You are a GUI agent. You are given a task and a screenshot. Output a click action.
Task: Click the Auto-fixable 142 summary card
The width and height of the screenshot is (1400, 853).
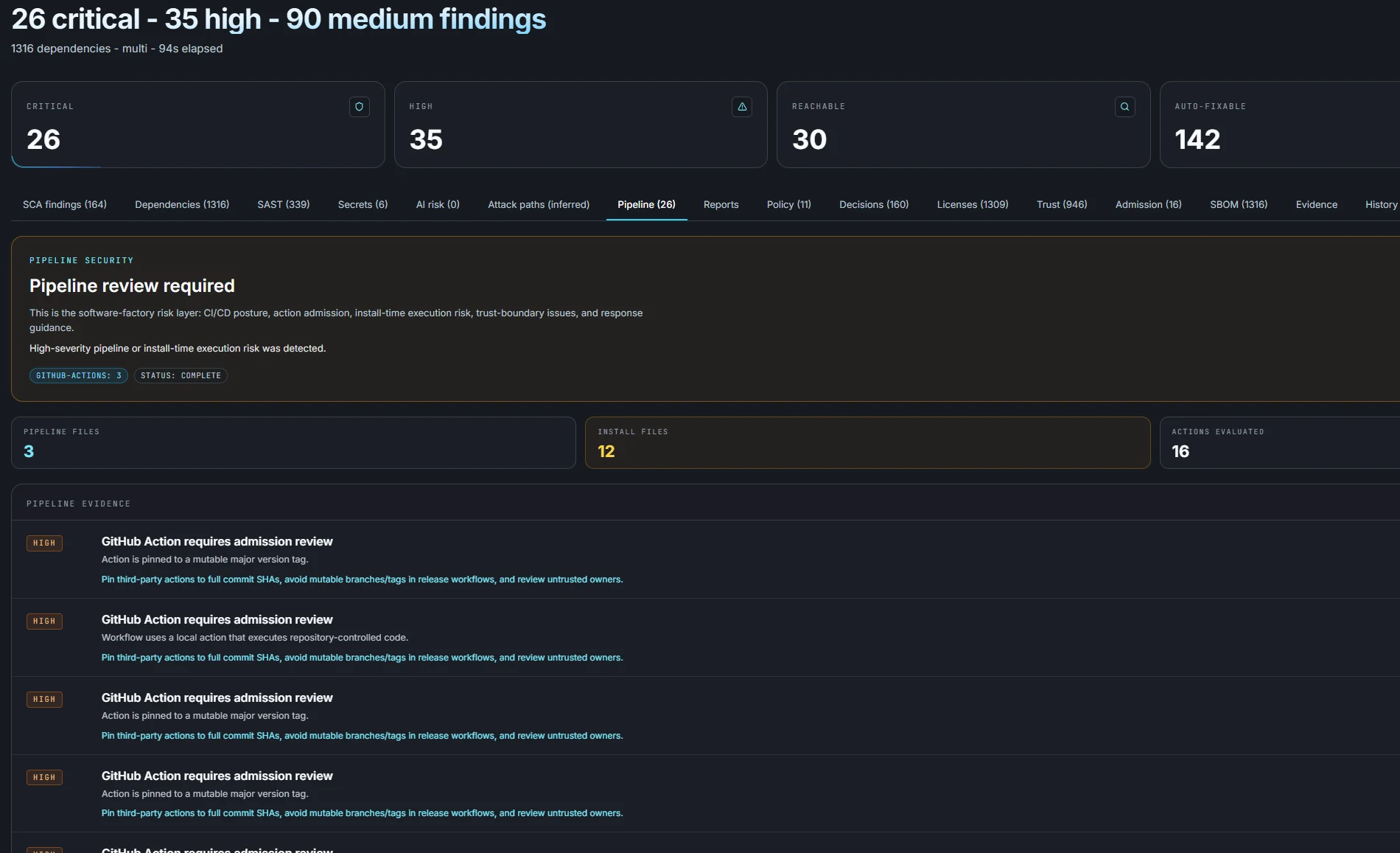tap(1280, 125)
